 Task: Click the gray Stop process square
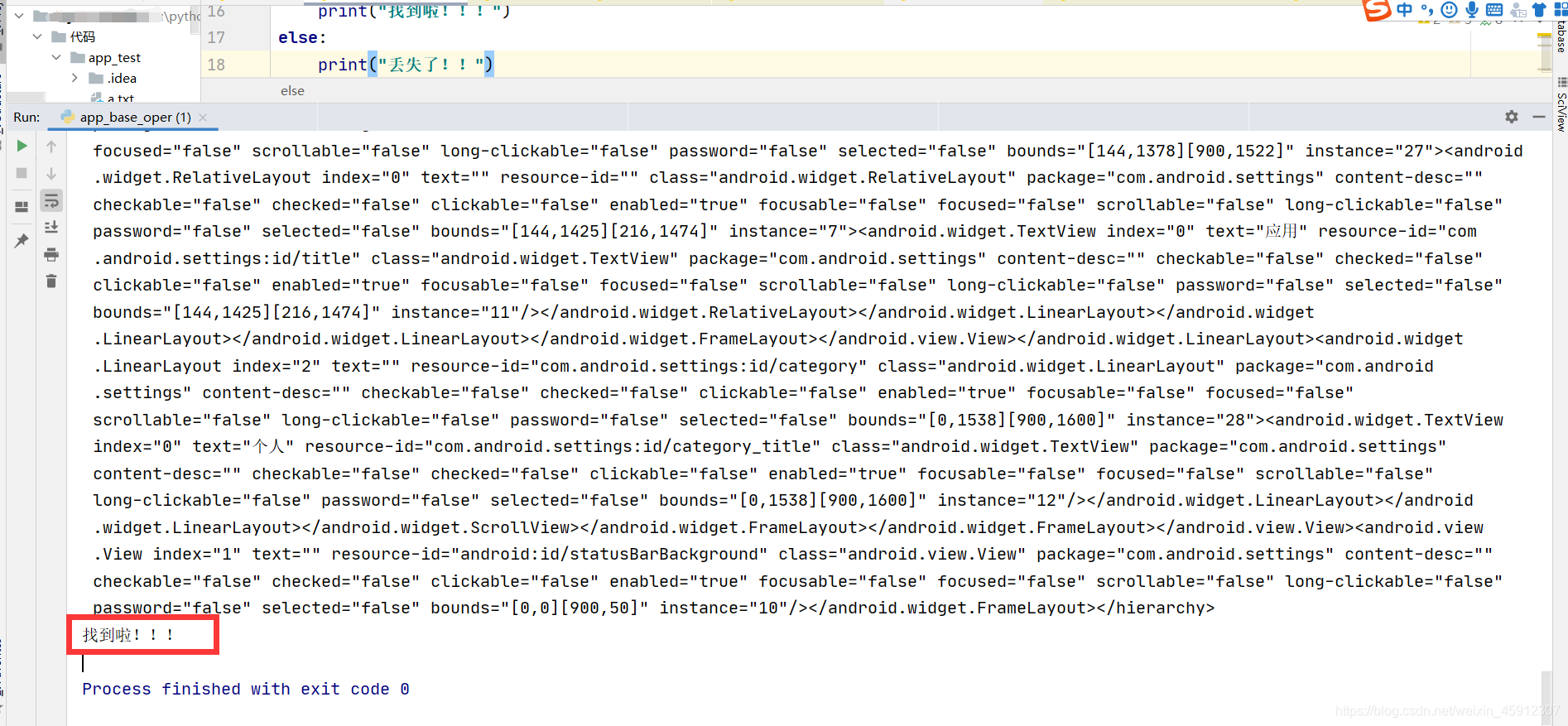[x=22, y=173]
